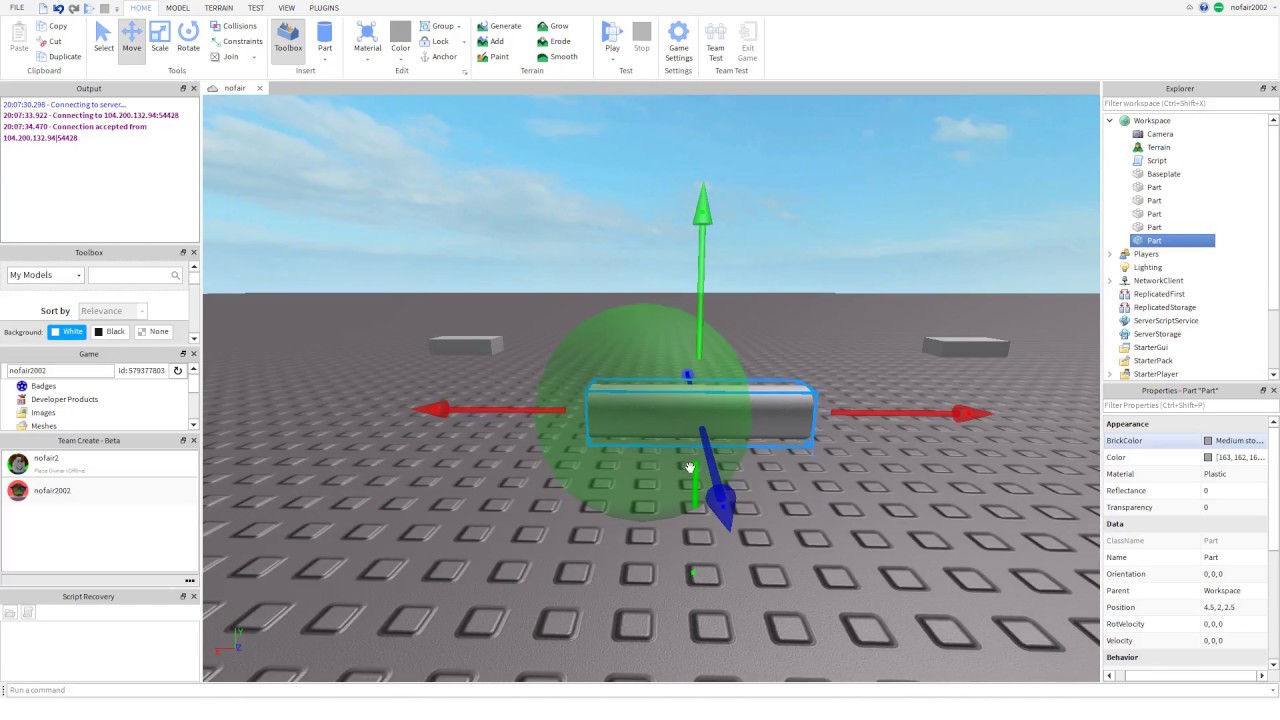Select White toolbox background
This screenshot has width=1280, height=720.
(x=67, y=332)
